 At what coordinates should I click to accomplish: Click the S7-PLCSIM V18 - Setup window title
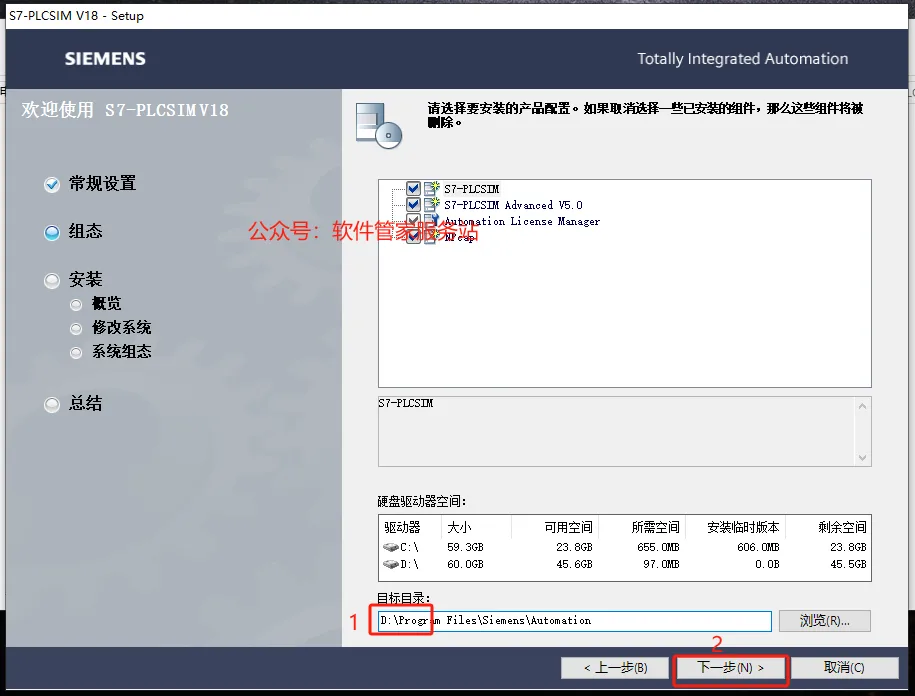tap(76, 16)
